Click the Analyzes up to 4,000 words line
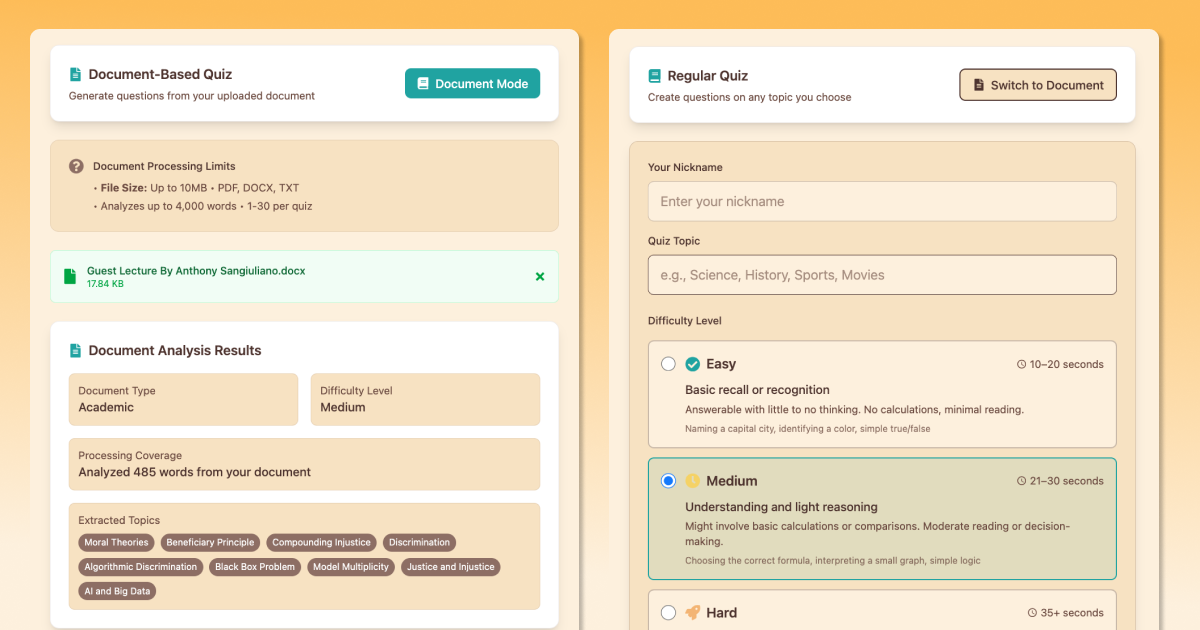The image size is (1200, 630). pos(204,206)
